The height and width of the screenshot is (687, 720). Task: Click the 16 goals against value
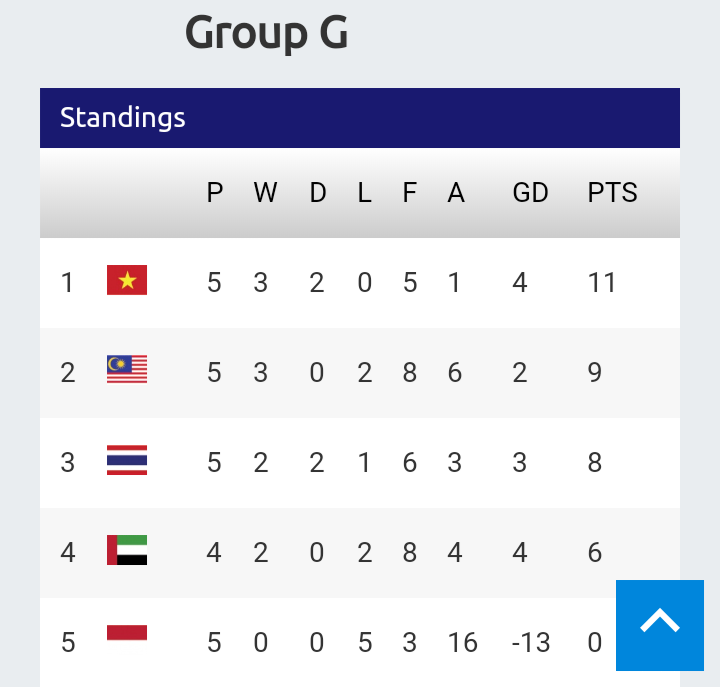pyautogui.click(x=463, y=642)
